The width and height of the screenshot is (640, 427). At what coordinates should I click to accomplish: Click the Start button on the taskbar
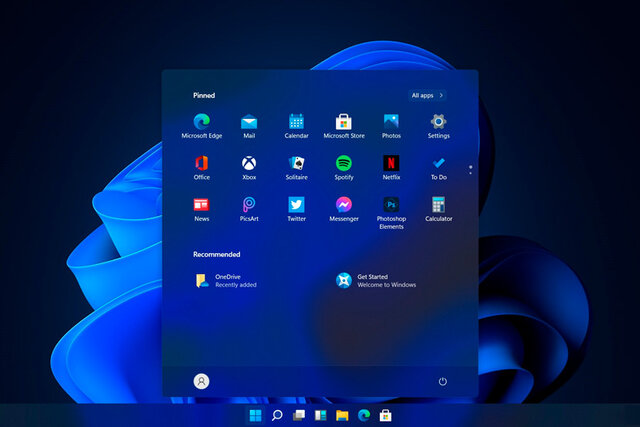(x=256, y=416)
